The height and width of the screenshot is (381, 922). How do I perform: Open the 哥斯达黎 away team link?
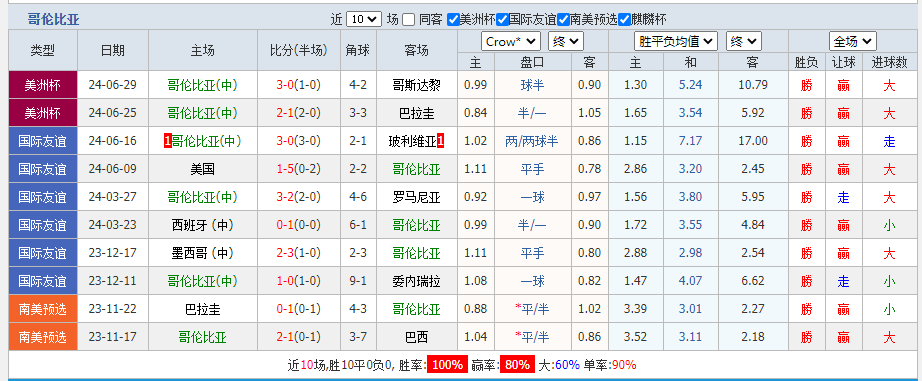[x=416, y=85]
